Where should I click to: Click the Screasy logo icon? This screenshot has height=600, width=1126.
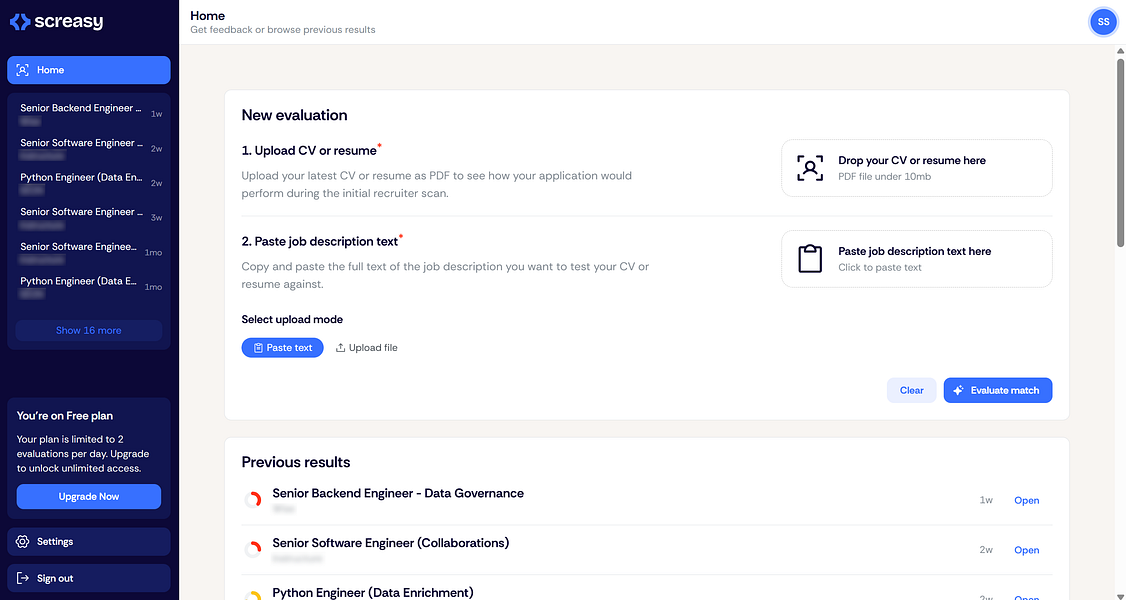pos(19,21)
